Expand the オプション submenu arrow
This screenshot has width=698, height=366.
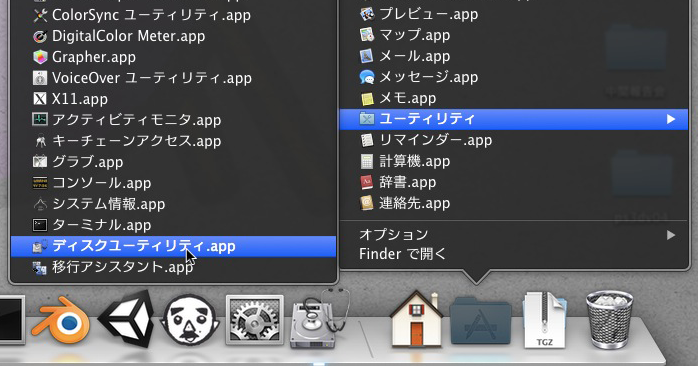coord(671,235)
